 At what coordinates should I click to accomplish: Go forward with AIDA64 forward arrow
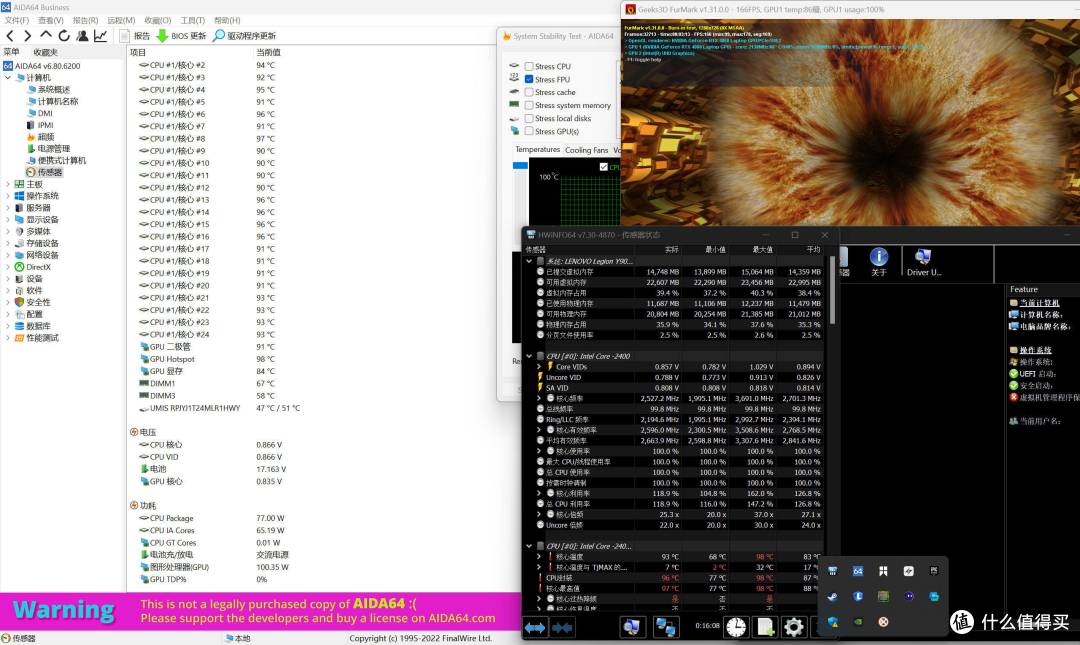pos(28,36)
